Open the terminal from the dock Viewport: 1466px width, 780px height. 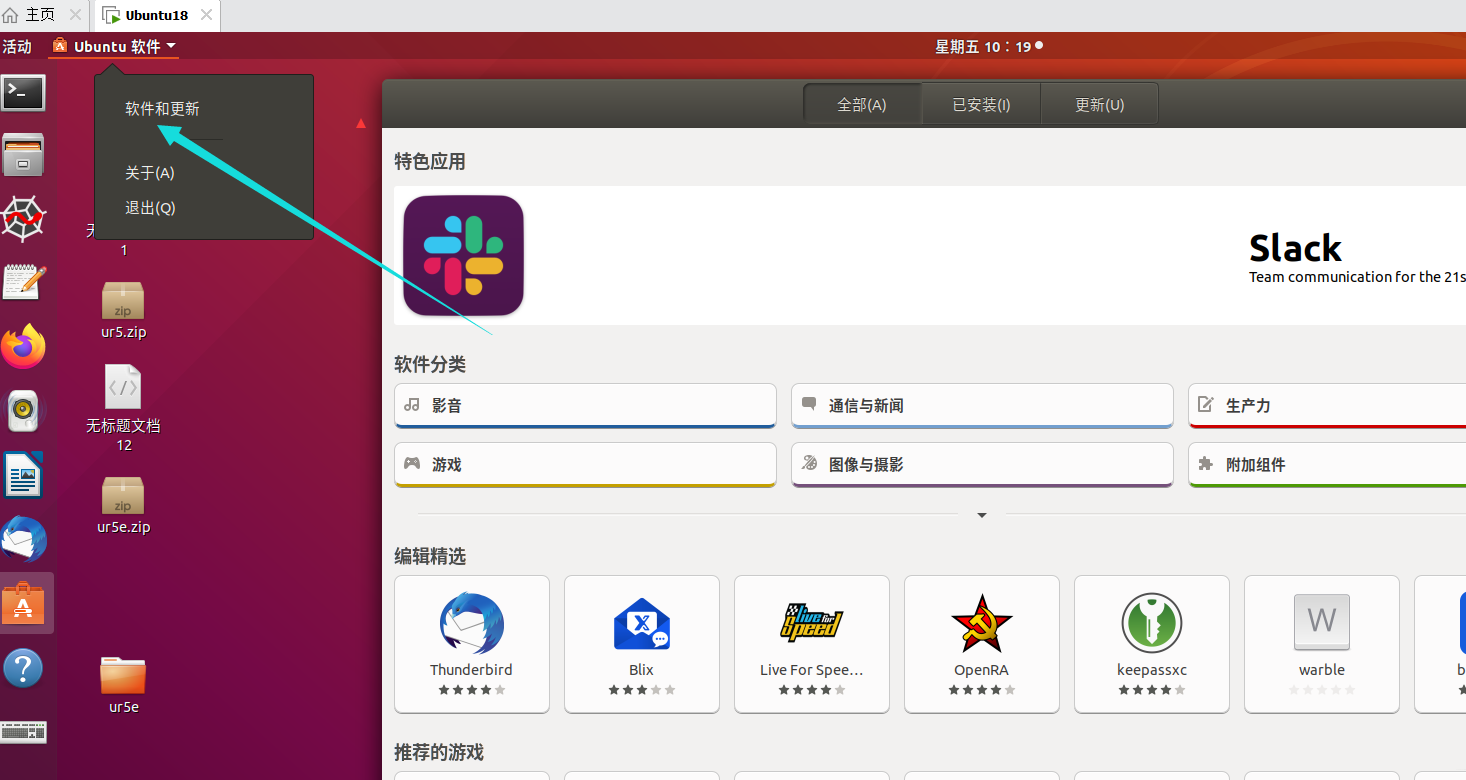click(x=23, y=93)
